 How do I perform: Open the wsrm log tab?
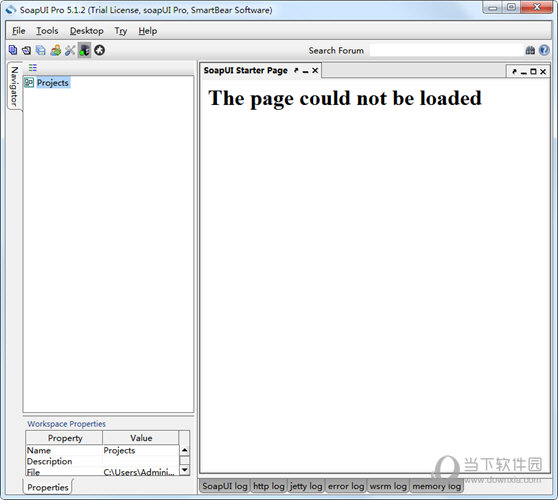coord(388,486)
